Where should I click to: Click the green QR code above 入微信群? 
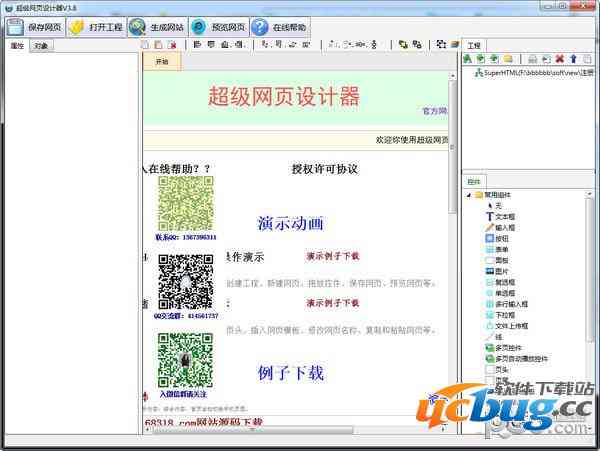click(186, 360)
